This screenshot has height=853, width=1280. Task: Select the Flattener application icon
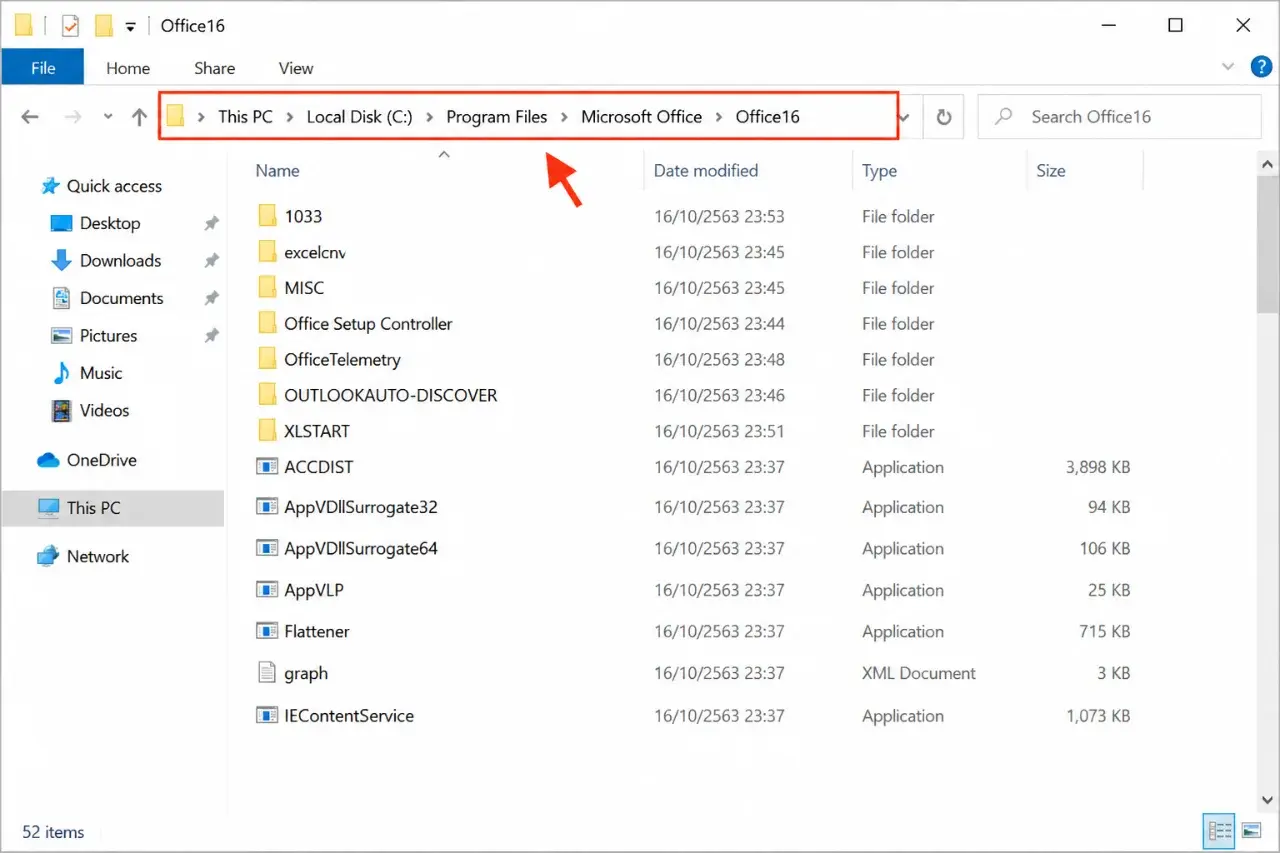pos(266,631)
